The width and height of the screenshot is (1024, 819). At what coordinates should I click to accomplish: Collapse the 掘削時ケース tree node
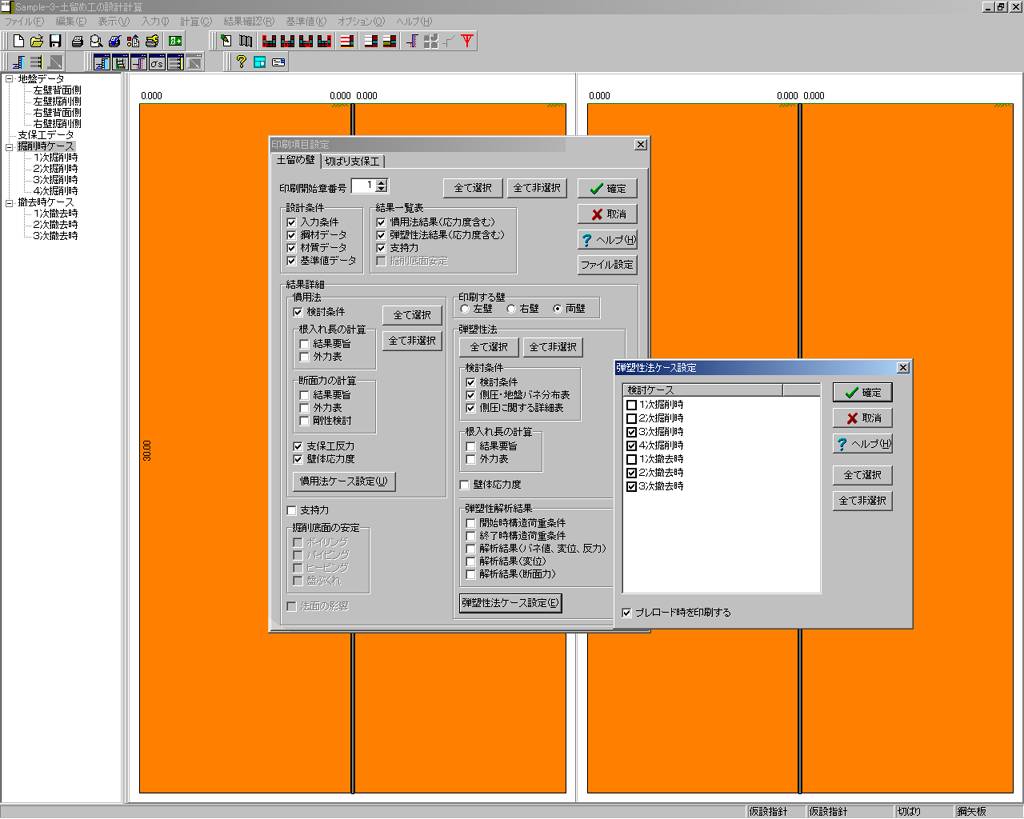[9, 146]
